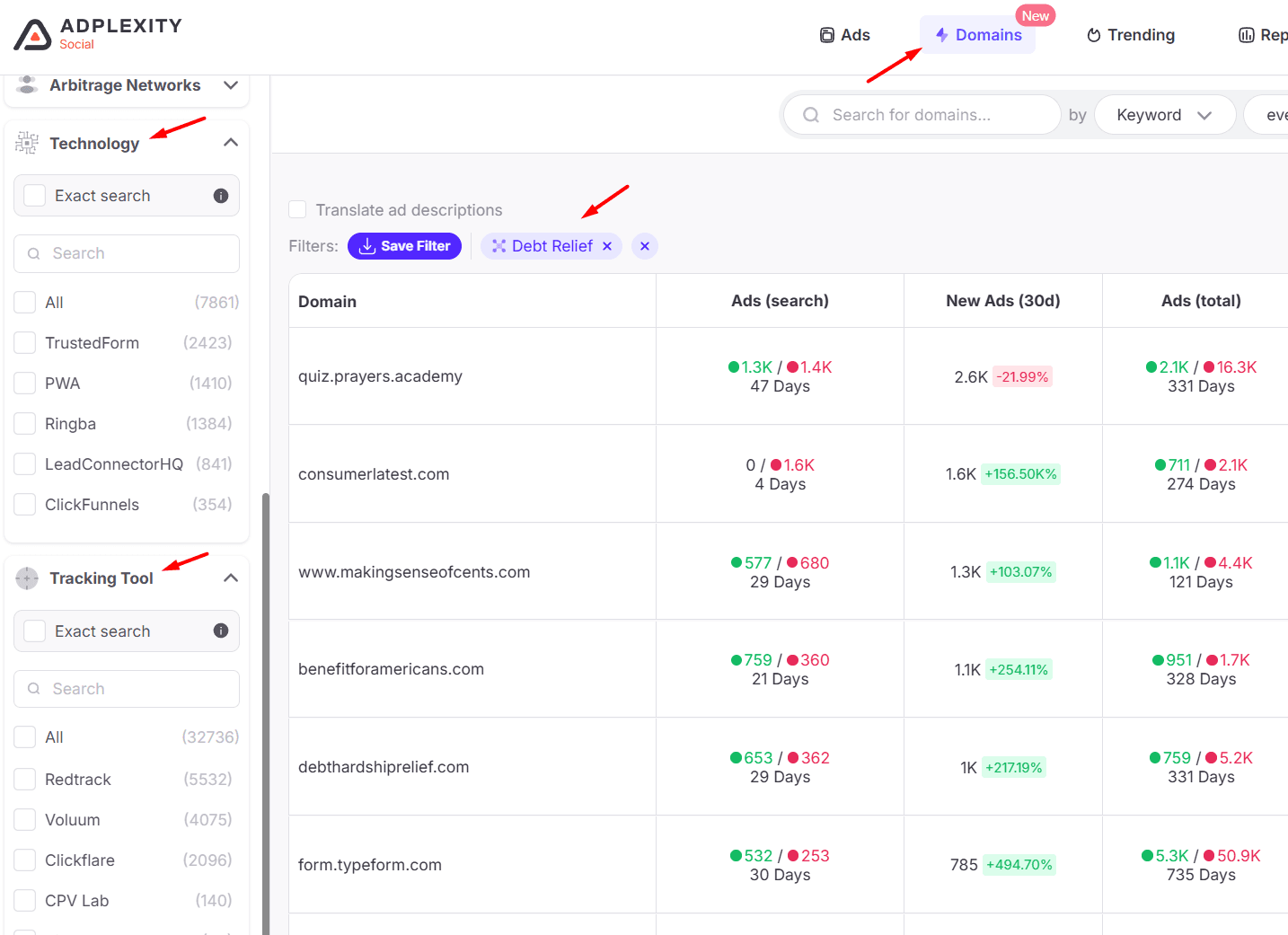
Task: Toggle Translate ad descriptions checkbox
Action: tap(297, 209)
